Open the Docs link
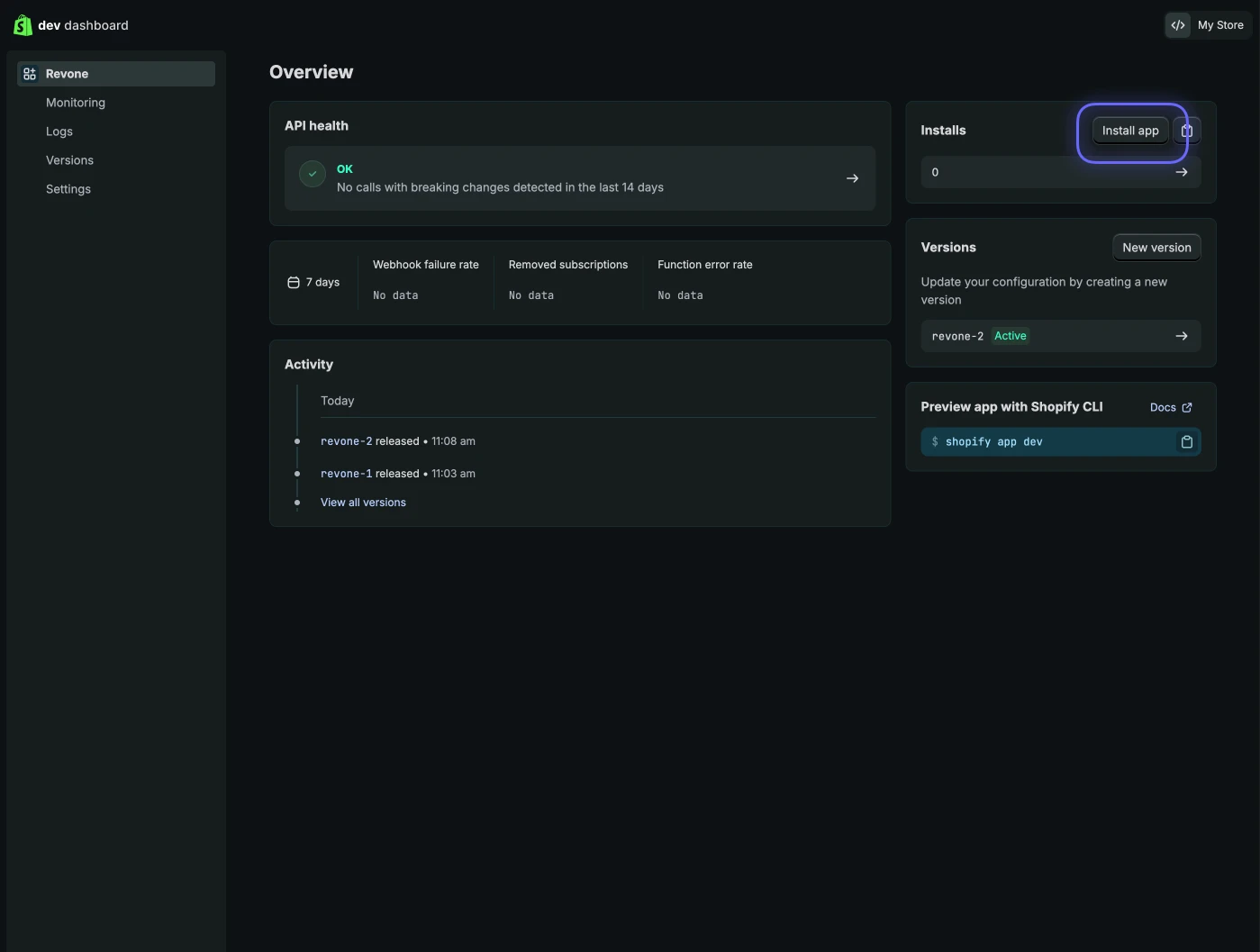The height and width of the screenshot is (952, 1260). 1171,408
